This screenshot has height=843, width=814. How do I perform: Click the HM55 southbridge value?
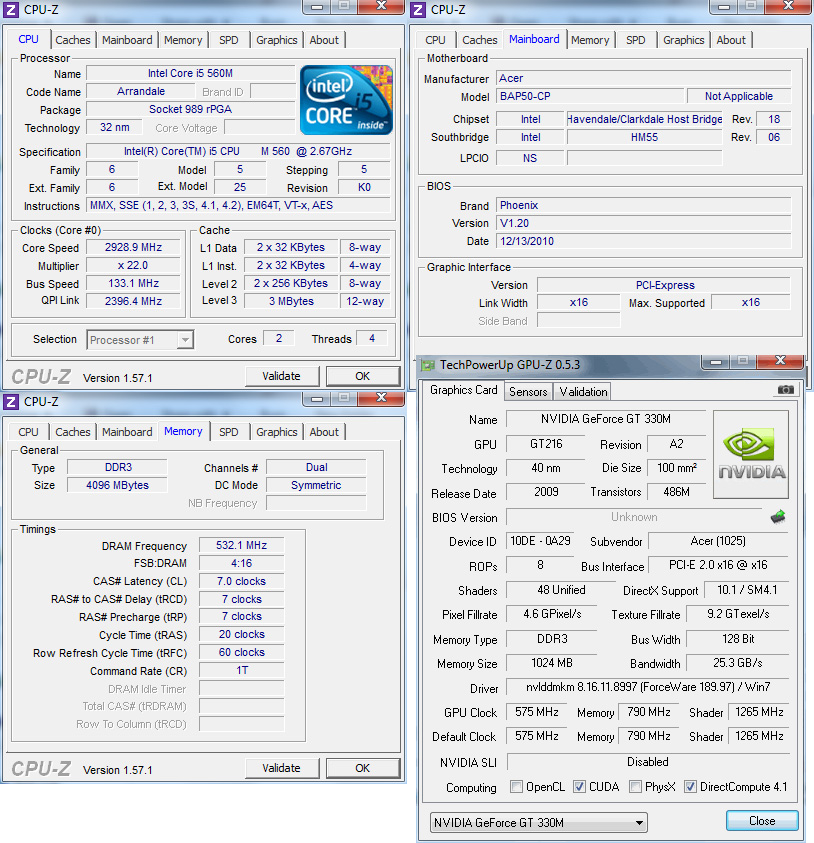coord(645,137)
